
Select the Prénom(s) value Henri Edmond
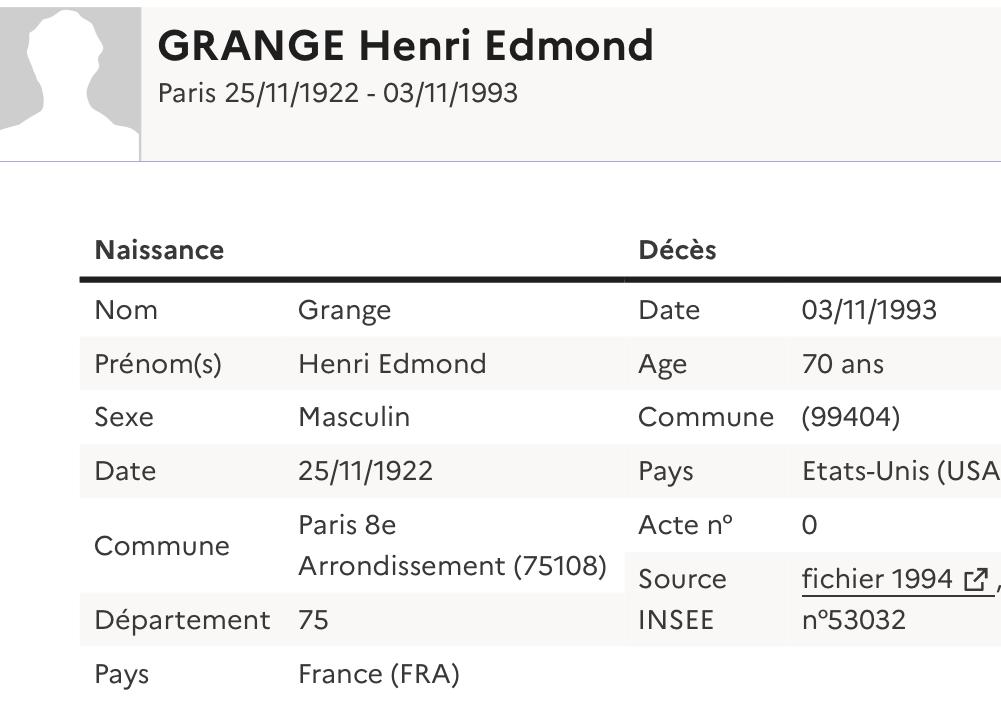(392, 364)
